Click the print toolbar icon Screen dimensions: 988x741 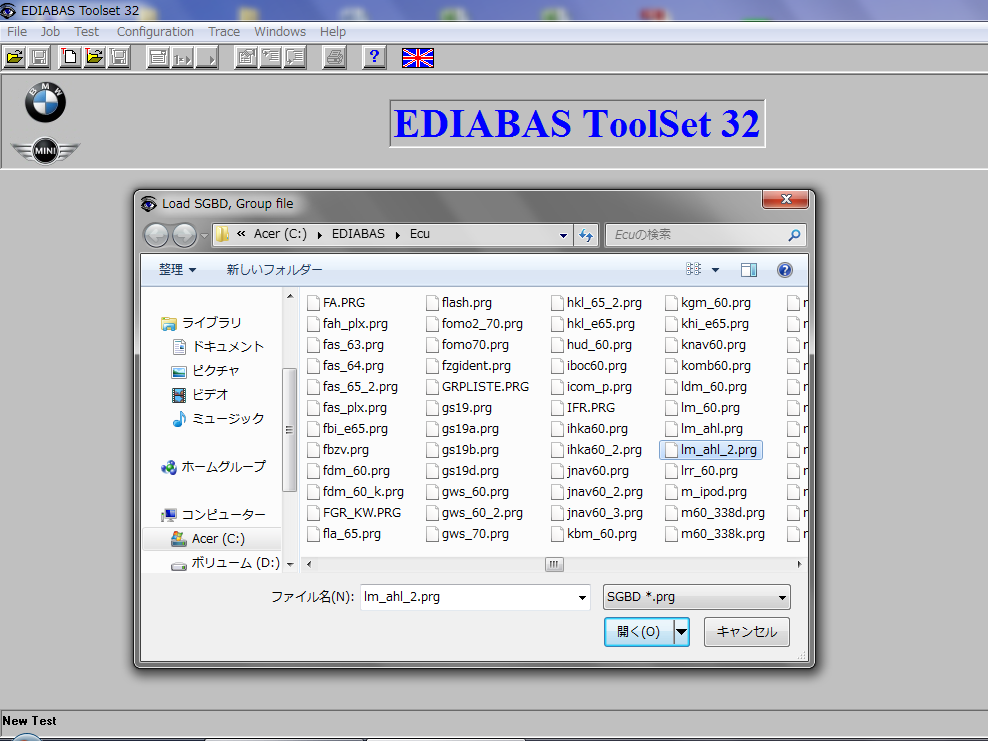[335, 58]
